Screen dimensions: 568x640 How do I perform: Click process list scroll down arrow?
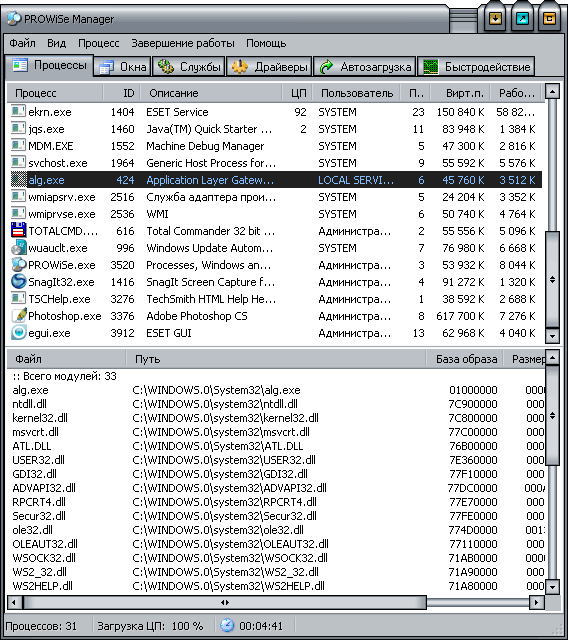tap(552, 336)
